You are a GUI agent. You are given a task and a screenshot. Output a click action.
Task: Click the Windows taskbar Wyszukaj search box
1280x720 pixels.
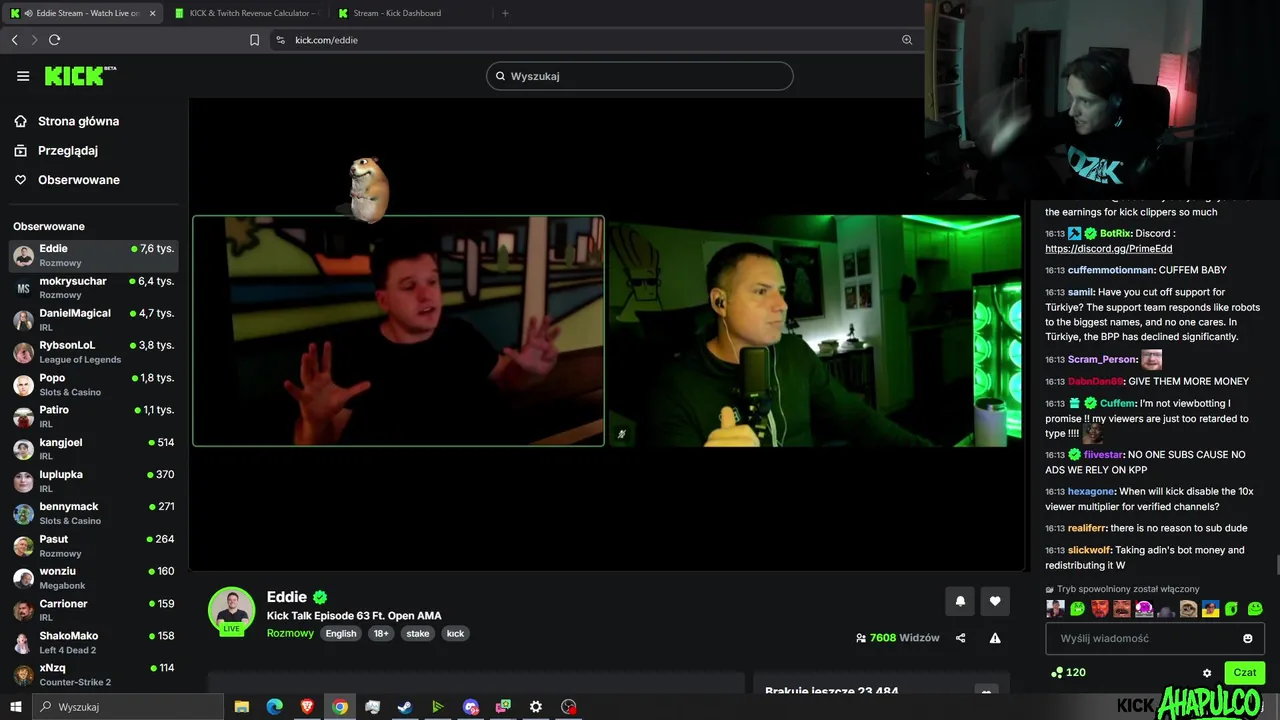click(x=128, y=707)
